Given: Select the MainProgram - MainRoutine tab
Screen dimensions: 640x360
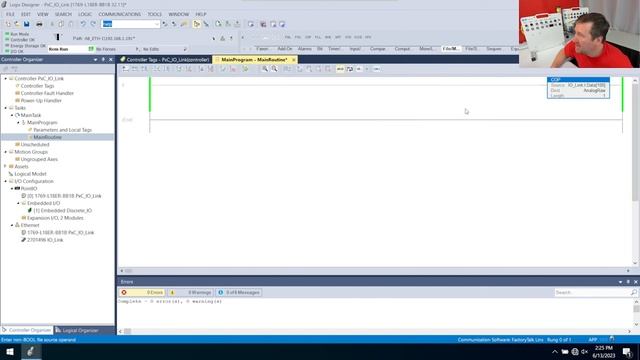Looking at the screenshot, I should (x=254, y=60).
